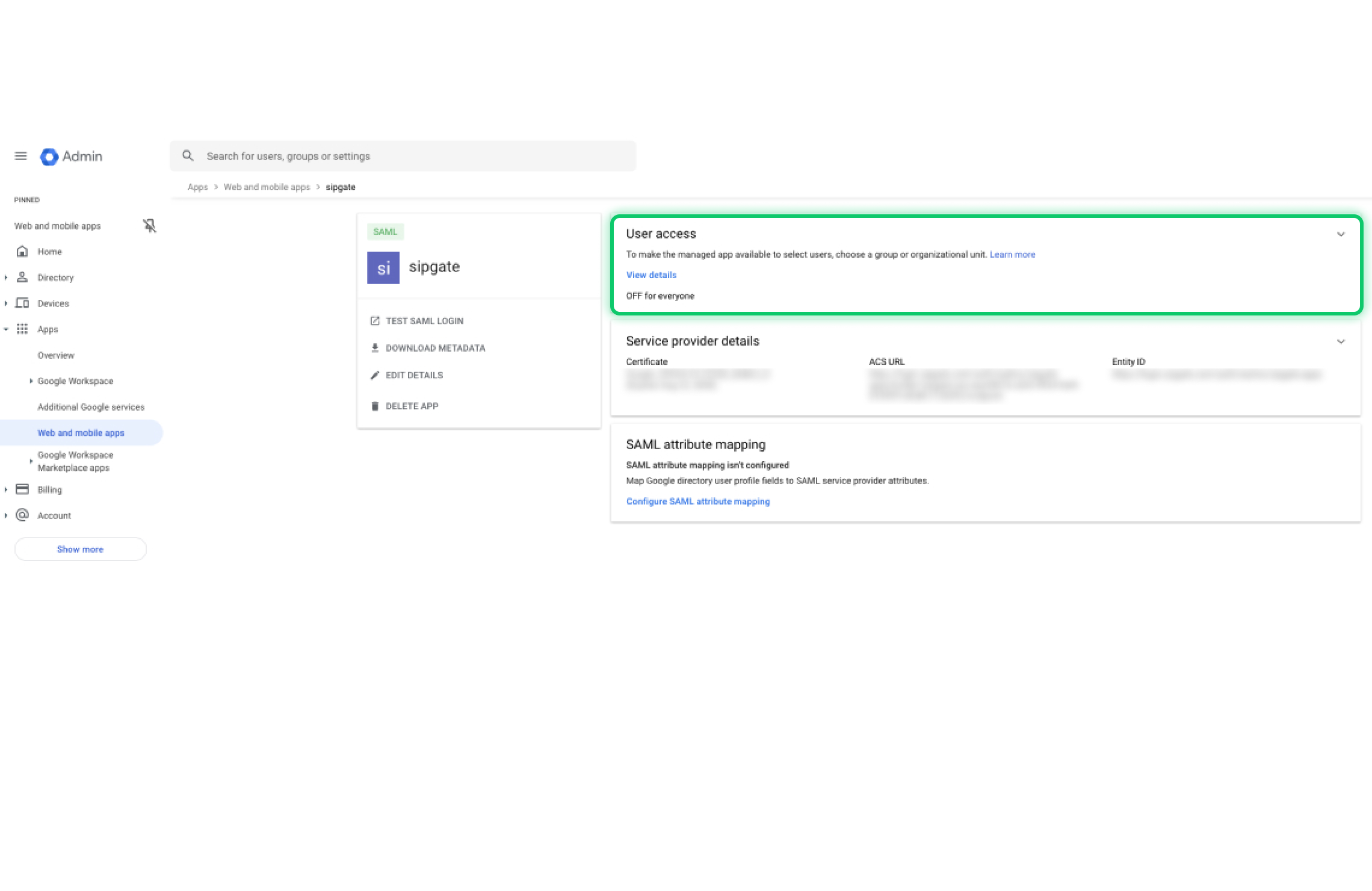Click the Show more button
Image resolution: width=1372 pixels, height=891 pixels.
80,549
